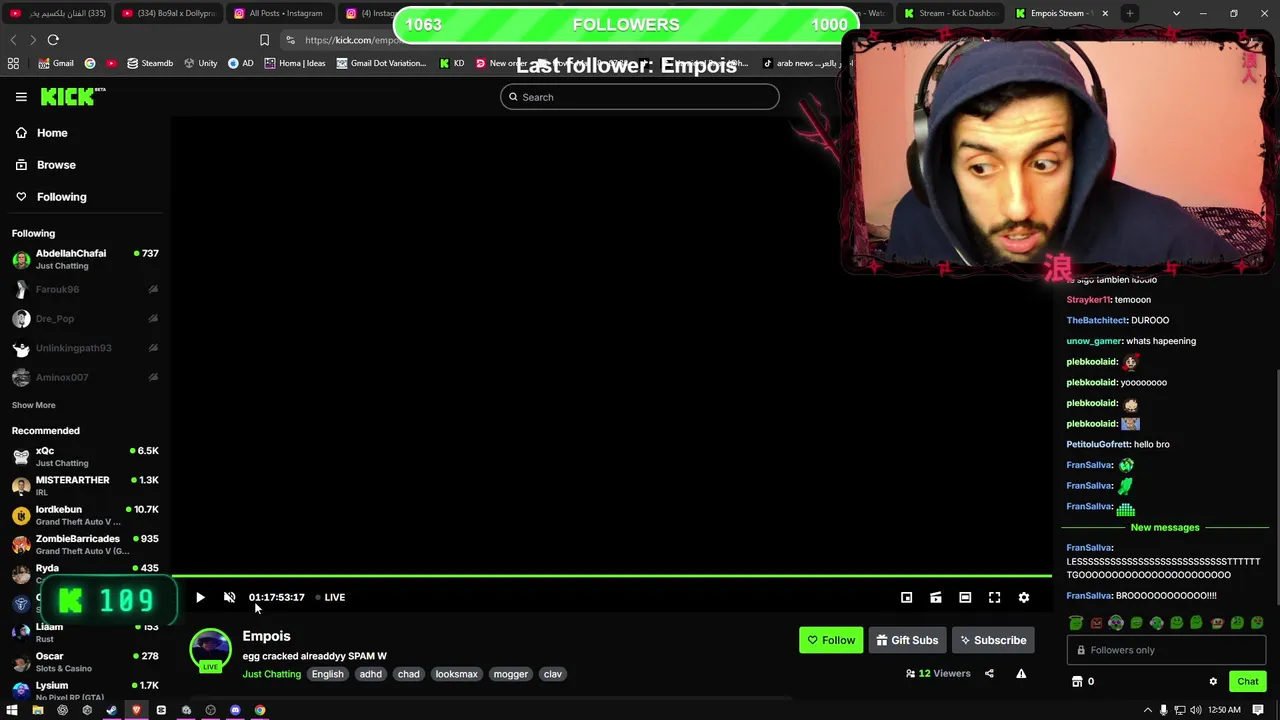The height and width of the screenshot is (720, 1280).
Task: Click the Gift Subs button
Action: click(x=907, y=640)
